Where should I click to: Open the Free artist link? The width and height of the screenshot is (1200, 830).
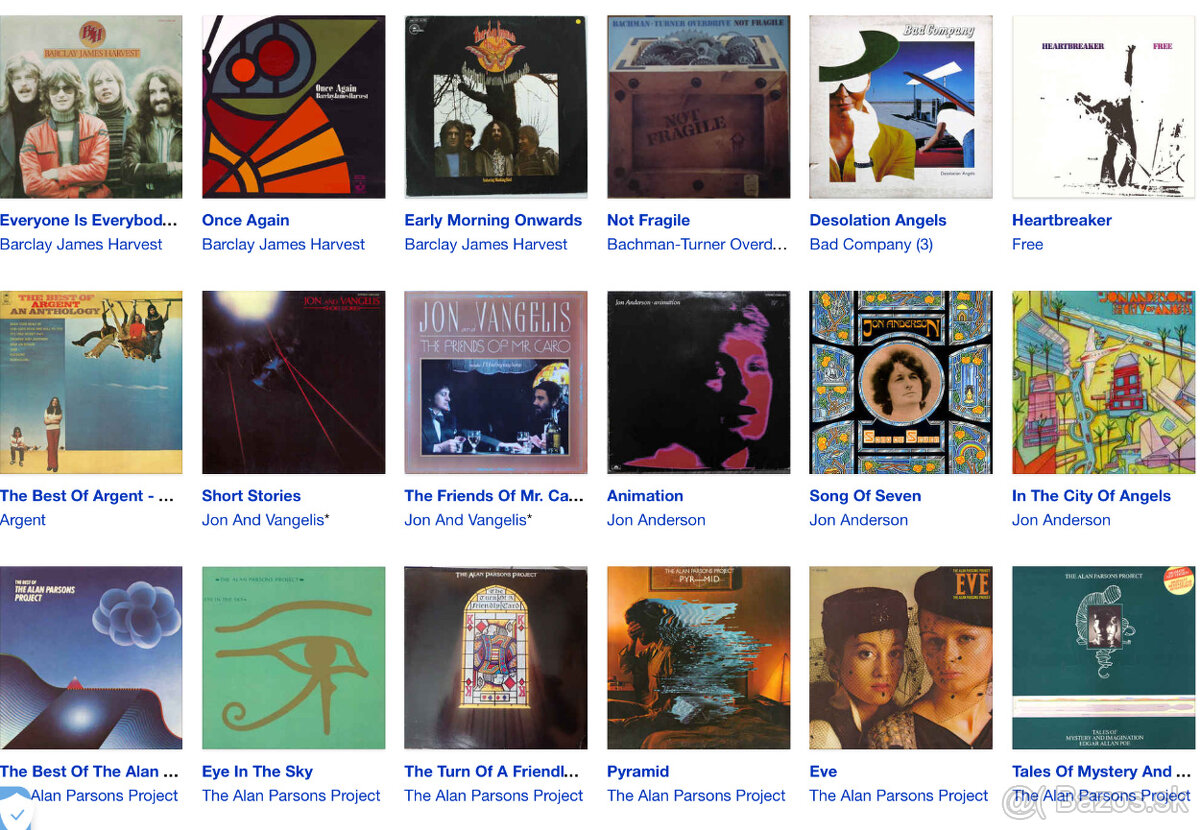[x=1027, y=244]
